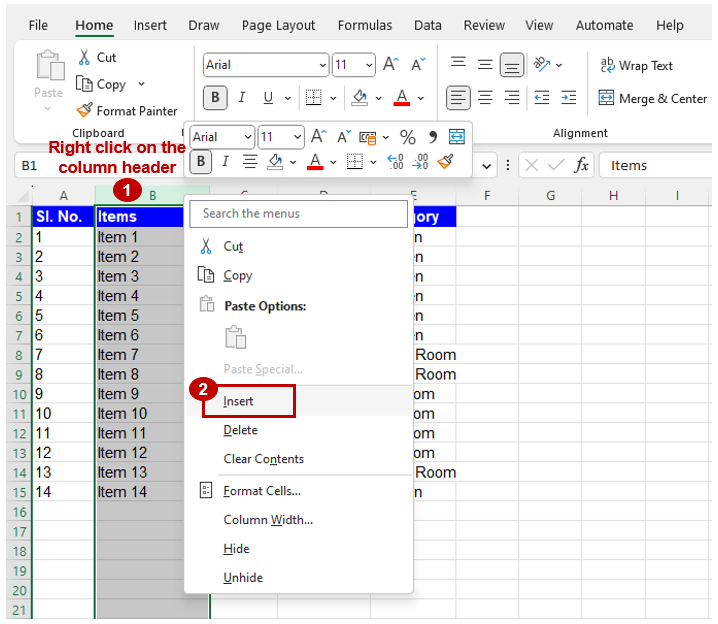Choose Column Width... from context menu
This screenshot has width=718, height=624.
tap(299, 520)
